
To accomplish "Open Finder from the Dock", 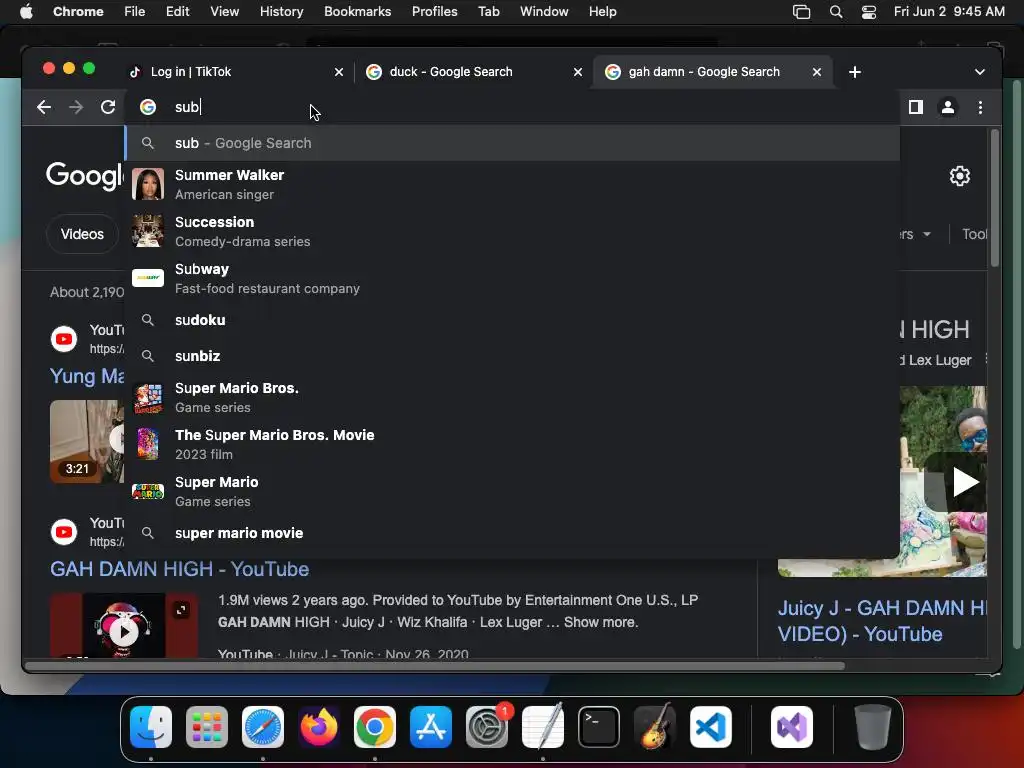I will point(151,727).
